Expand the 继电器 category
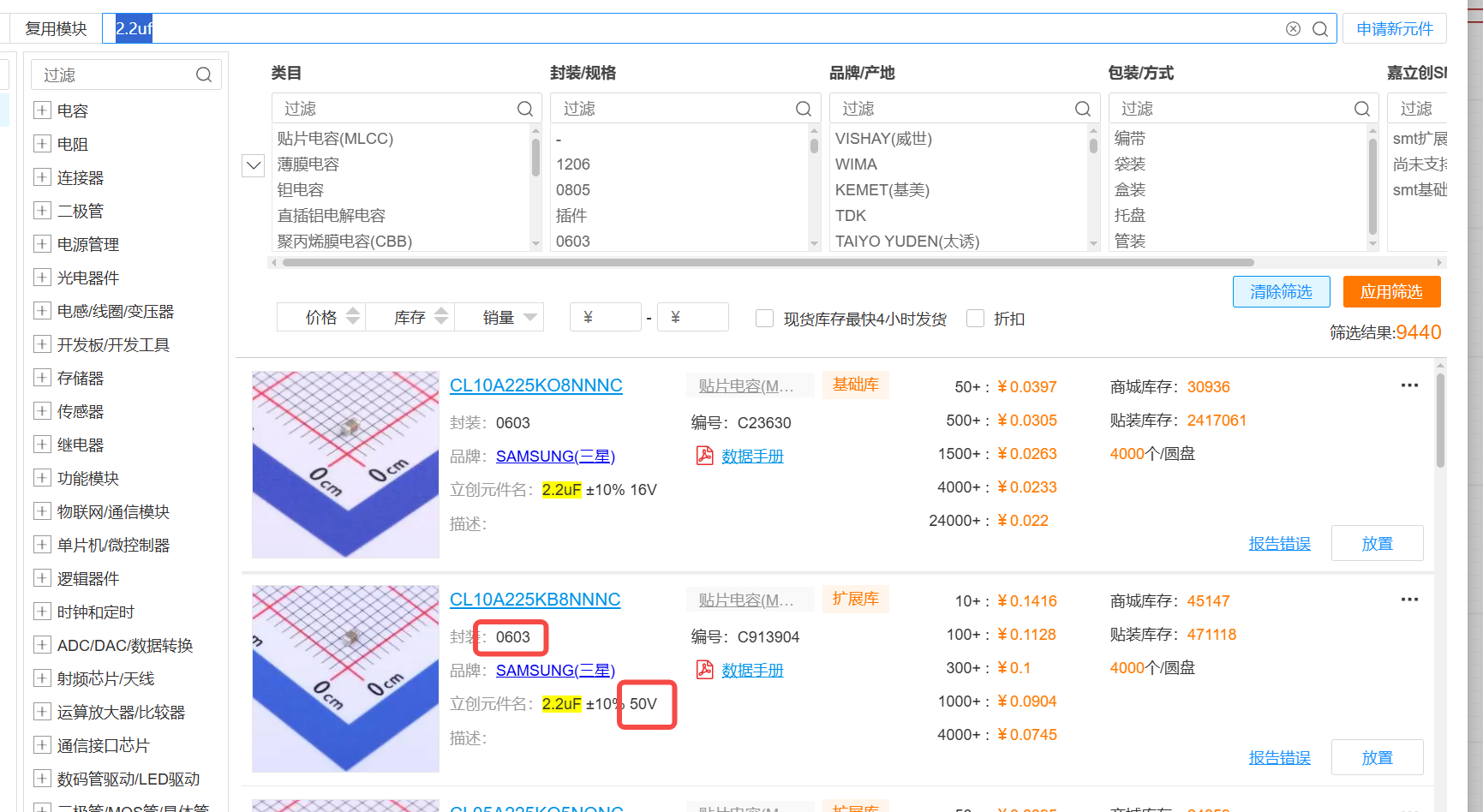Viewport: 1483px width, 812px height. pos(42,444)
